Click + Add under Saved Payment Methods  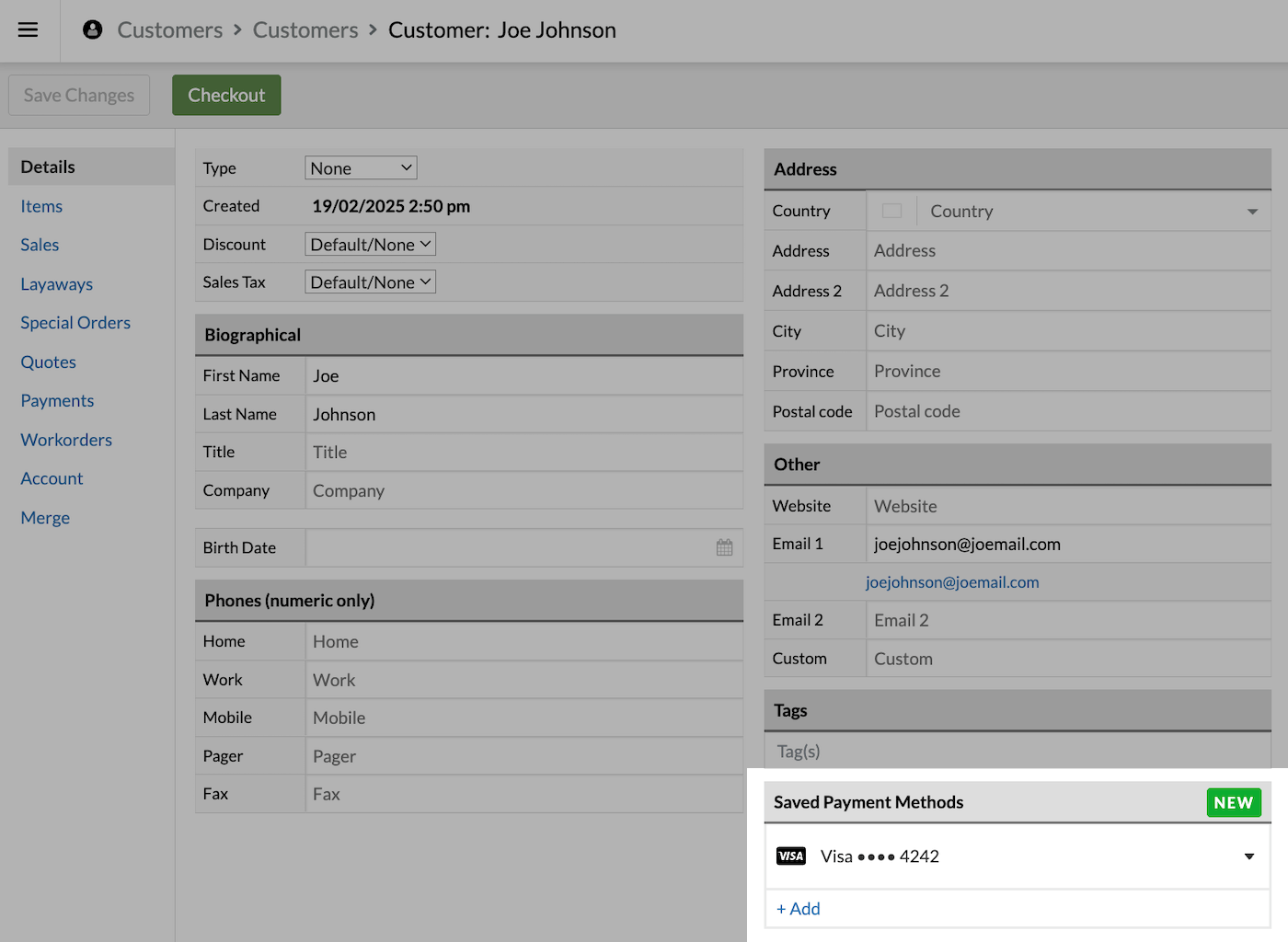click(798, 908)
